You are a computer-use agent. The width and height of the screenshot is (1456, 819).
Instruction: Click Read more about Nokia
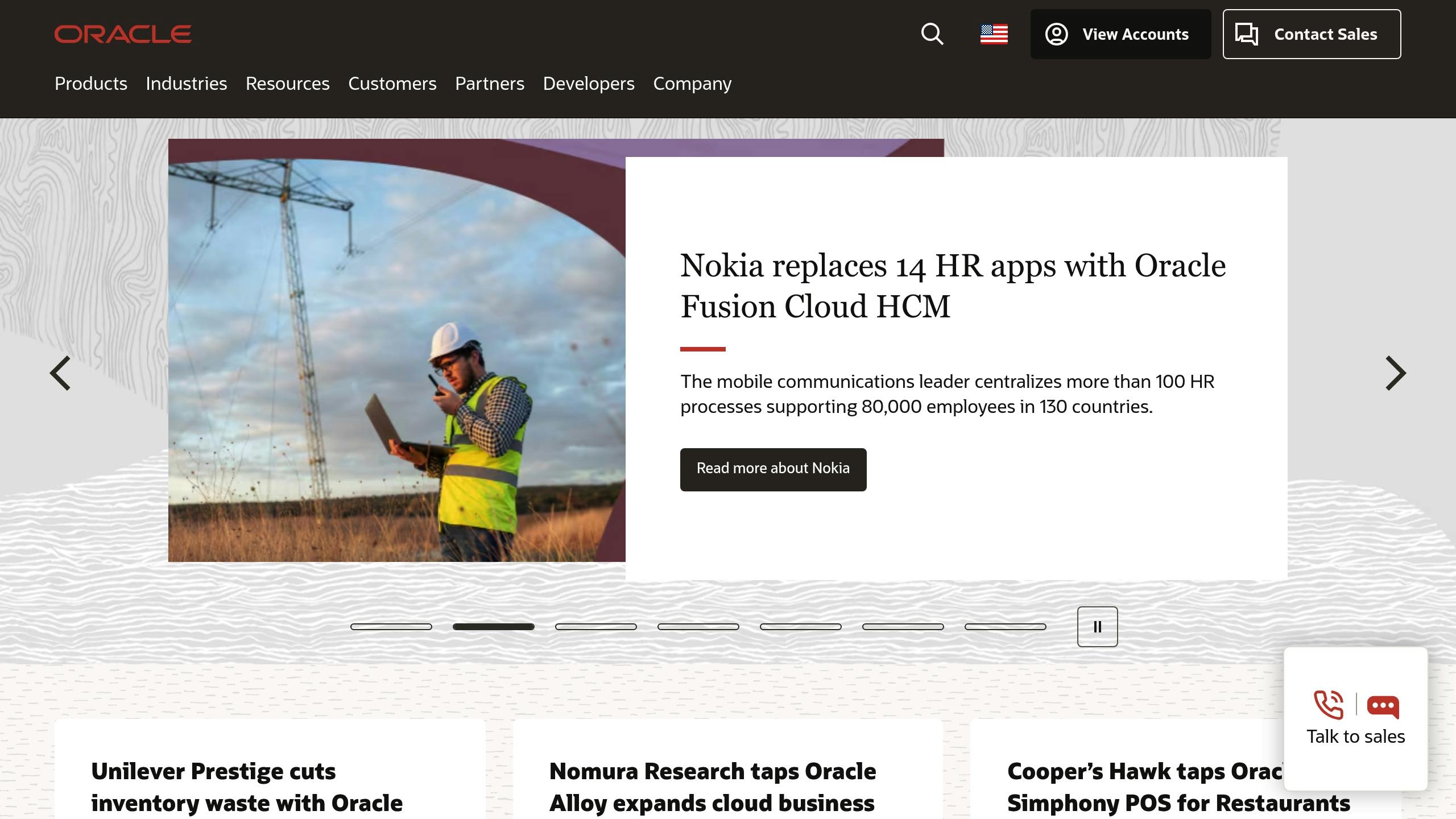click(773, 469)
